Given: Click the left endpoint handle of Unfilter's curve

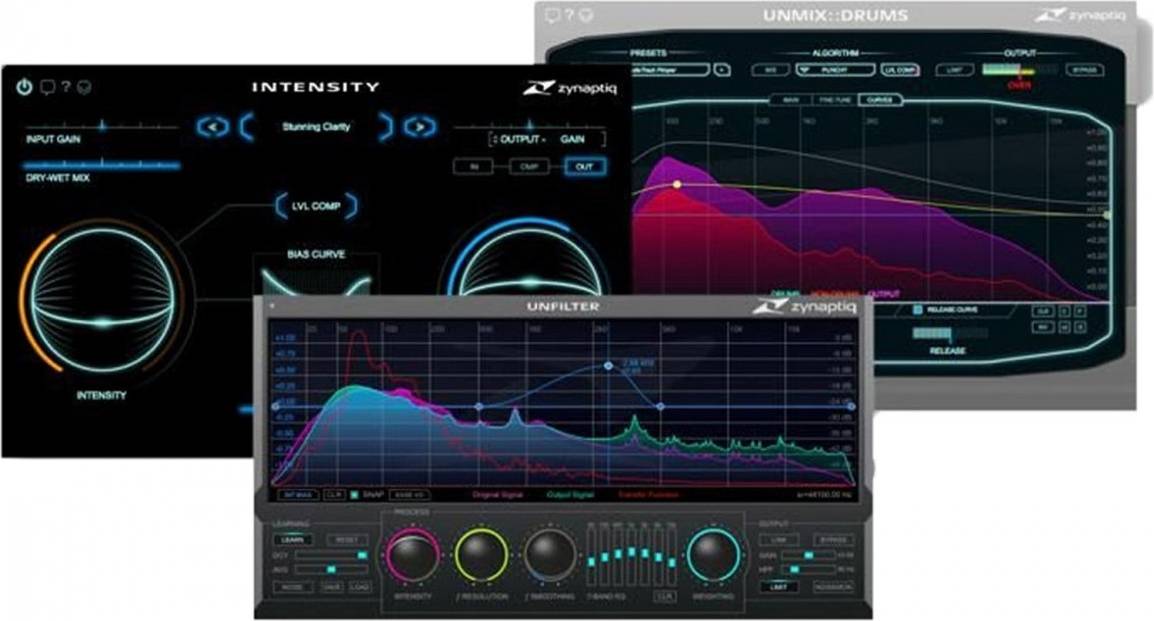Looking at the screenshot, I should coord(275,406).
